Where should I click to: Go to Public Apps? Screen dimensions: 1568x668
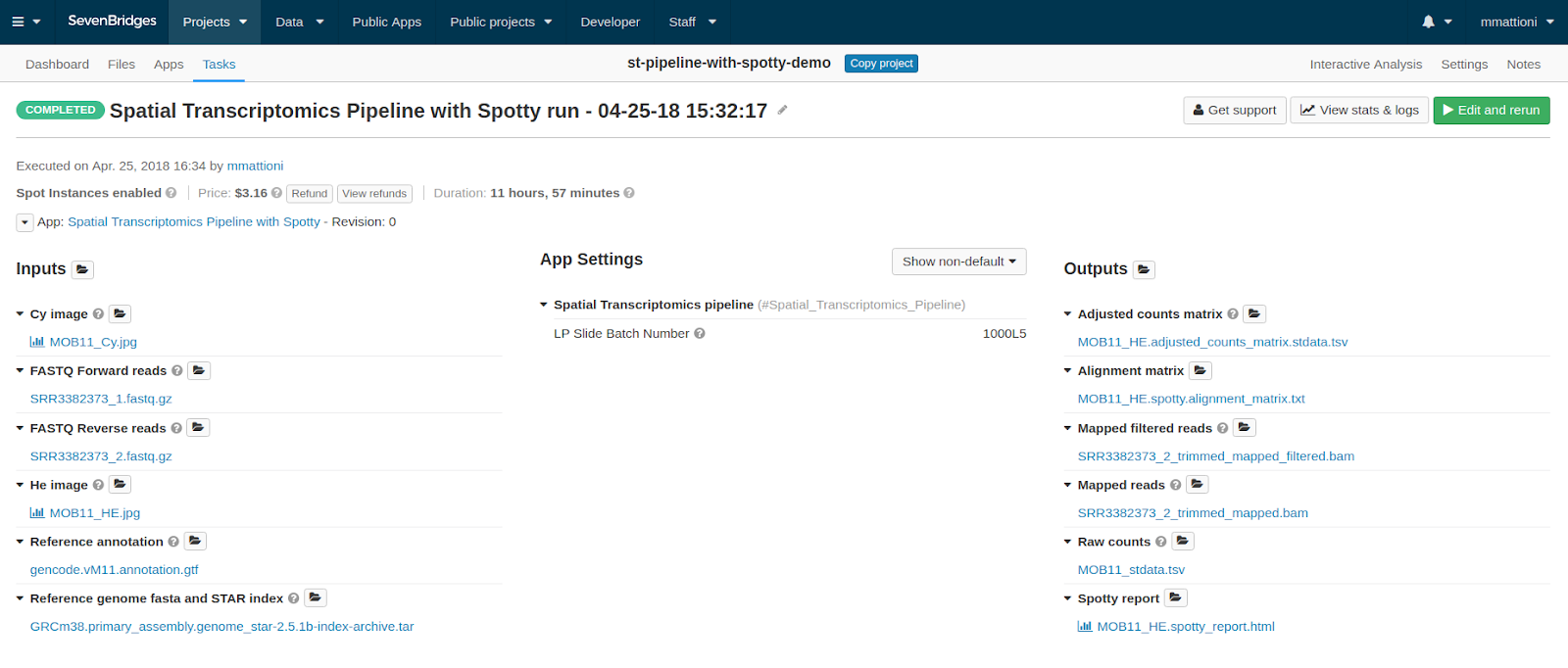[x=387, y=22]
